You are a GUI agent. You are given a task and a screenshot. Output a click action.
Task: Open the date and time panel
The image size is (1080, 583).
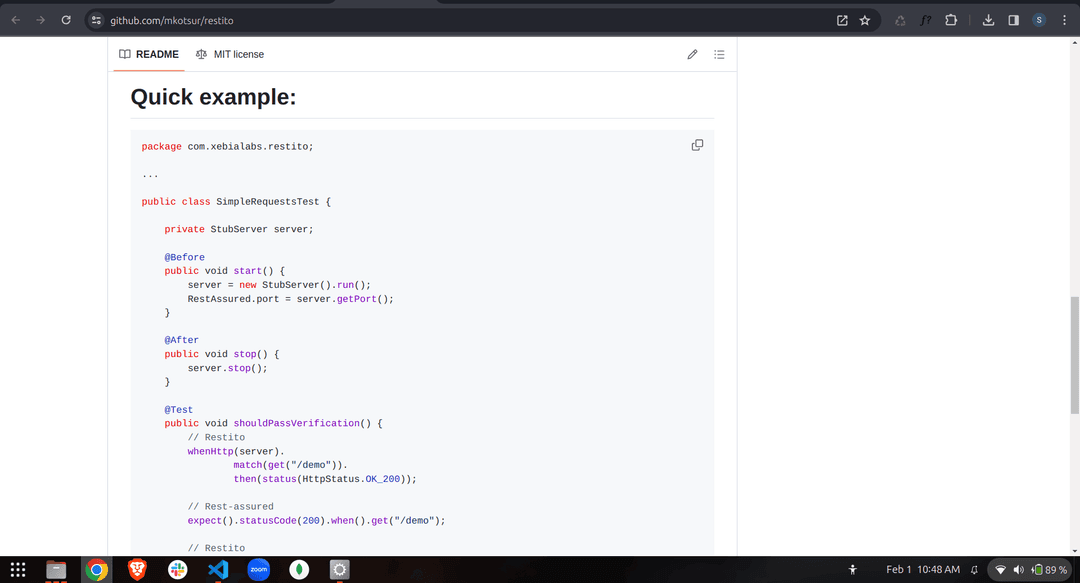[922, 569]
